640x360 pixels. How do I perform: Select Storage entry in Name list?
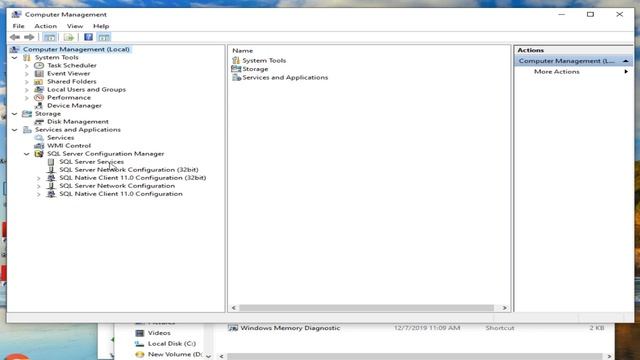(x=255, y=69)
